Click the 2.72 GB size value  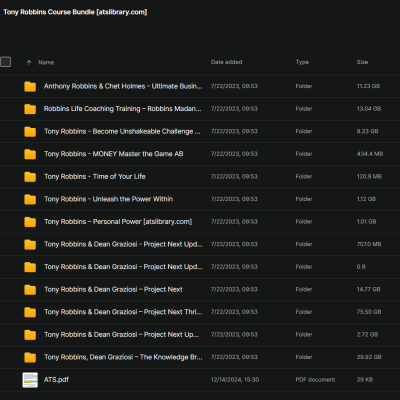[367, 334]
